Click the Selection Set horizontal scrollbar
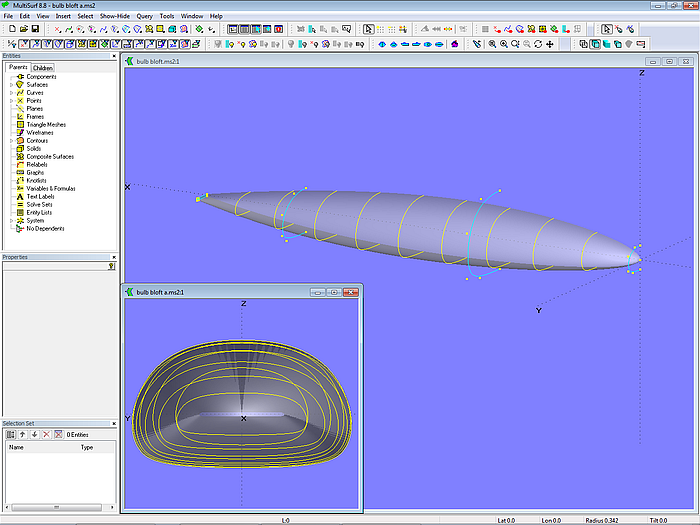The image size is (700, 525). tap(58, 508)
